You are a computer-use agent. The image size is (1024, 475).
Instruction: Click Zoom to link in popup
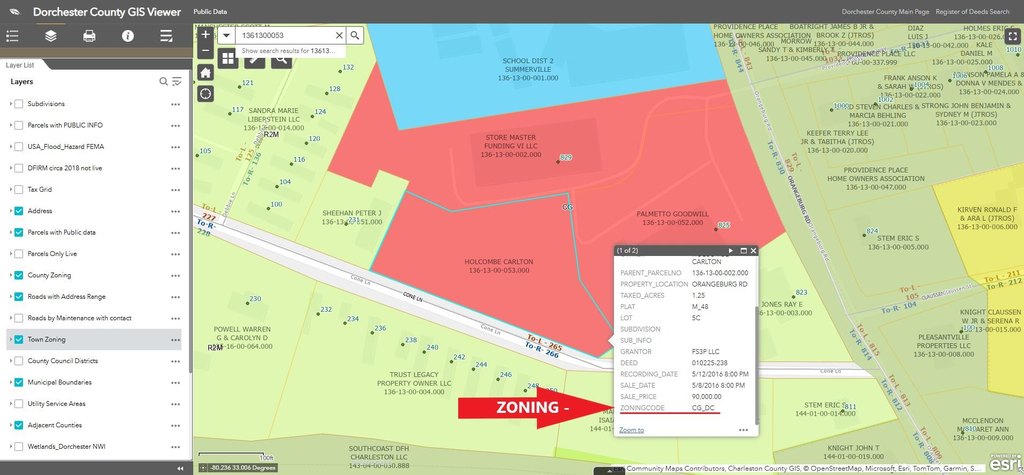631,430
